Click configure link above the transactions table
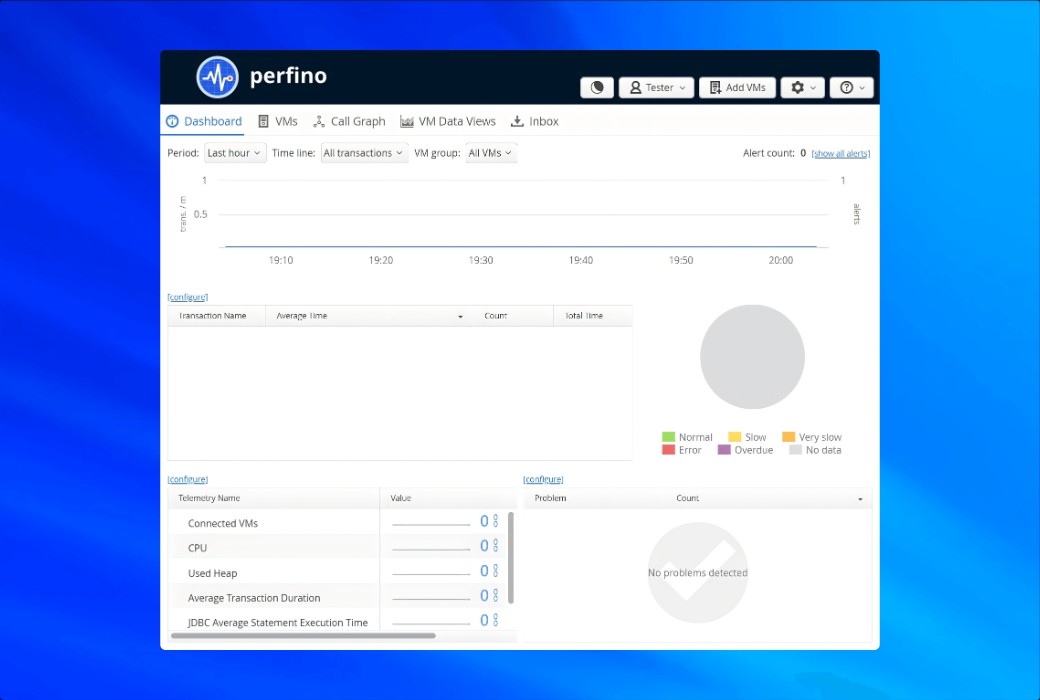This screenshot has width=1040, height=700. [188, 297]
